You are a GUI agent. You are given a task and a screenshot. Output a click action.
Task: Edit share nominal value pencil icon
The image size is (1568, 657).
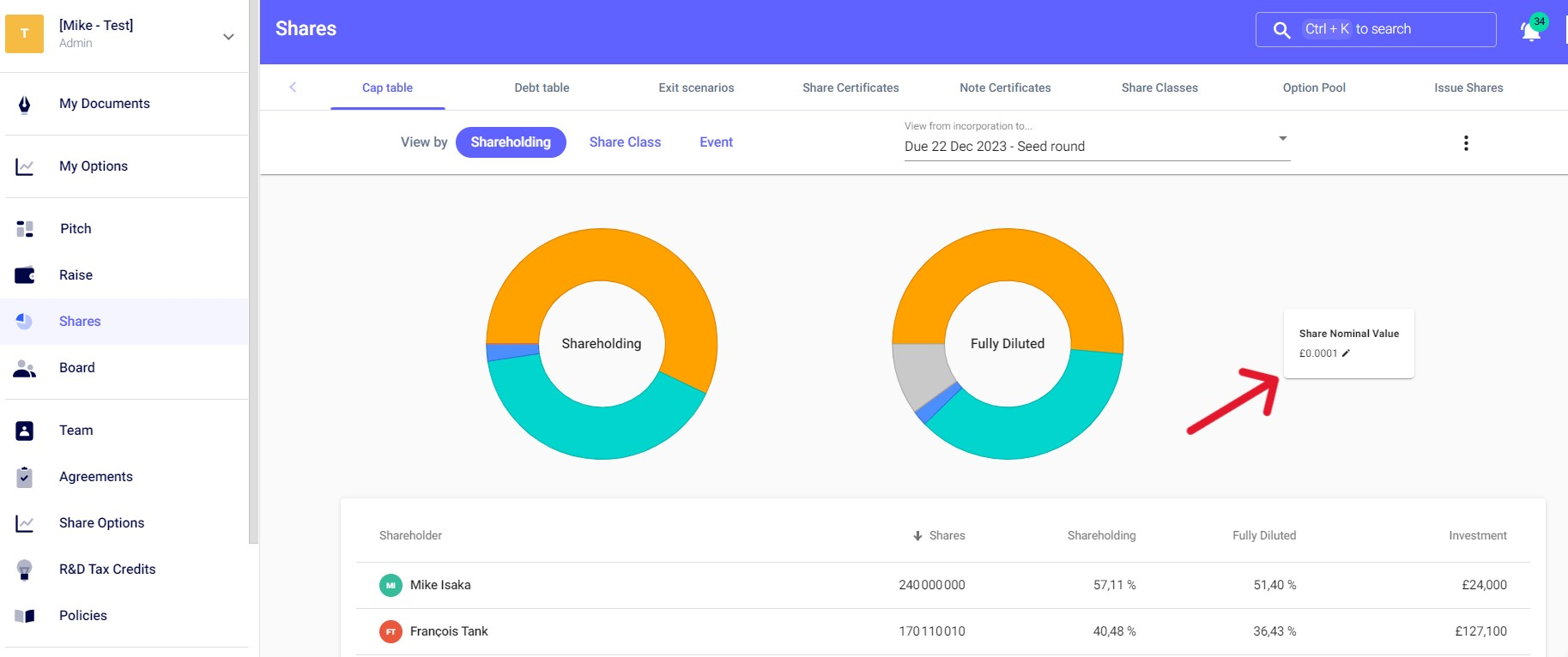[1346, 353]
